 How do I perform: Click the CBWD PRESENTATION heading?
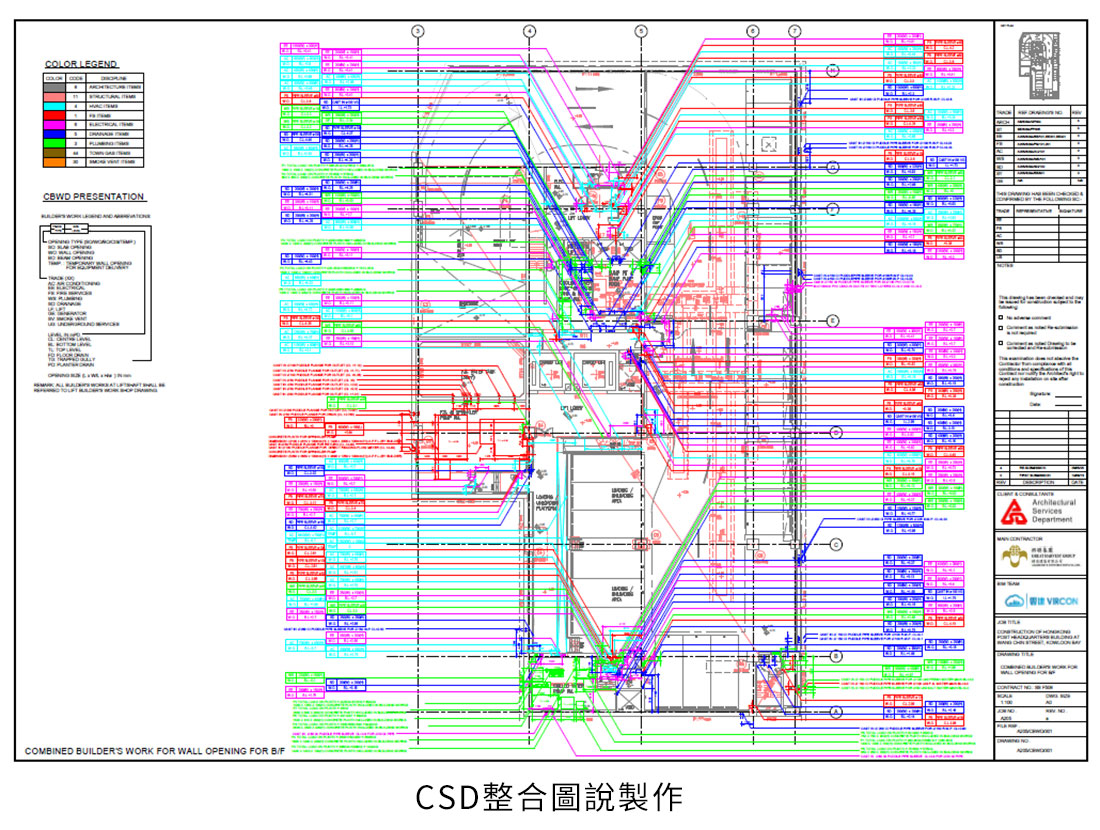click(94, 196)
